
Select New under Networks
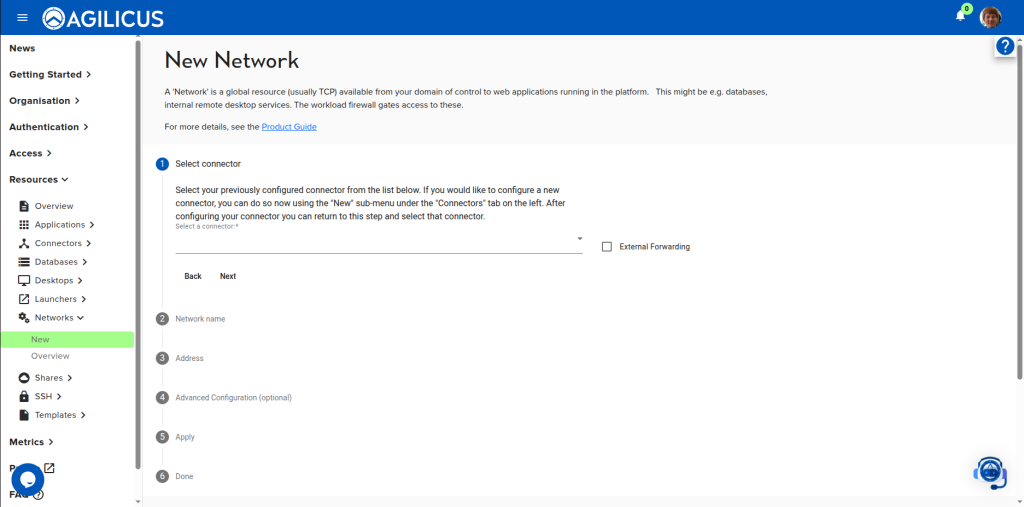67,340
